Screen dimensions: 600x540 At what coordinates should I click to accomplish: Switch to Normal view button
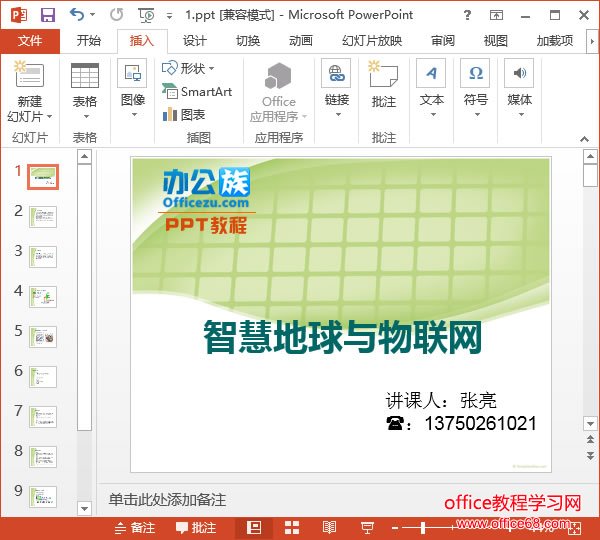(254, 528)
